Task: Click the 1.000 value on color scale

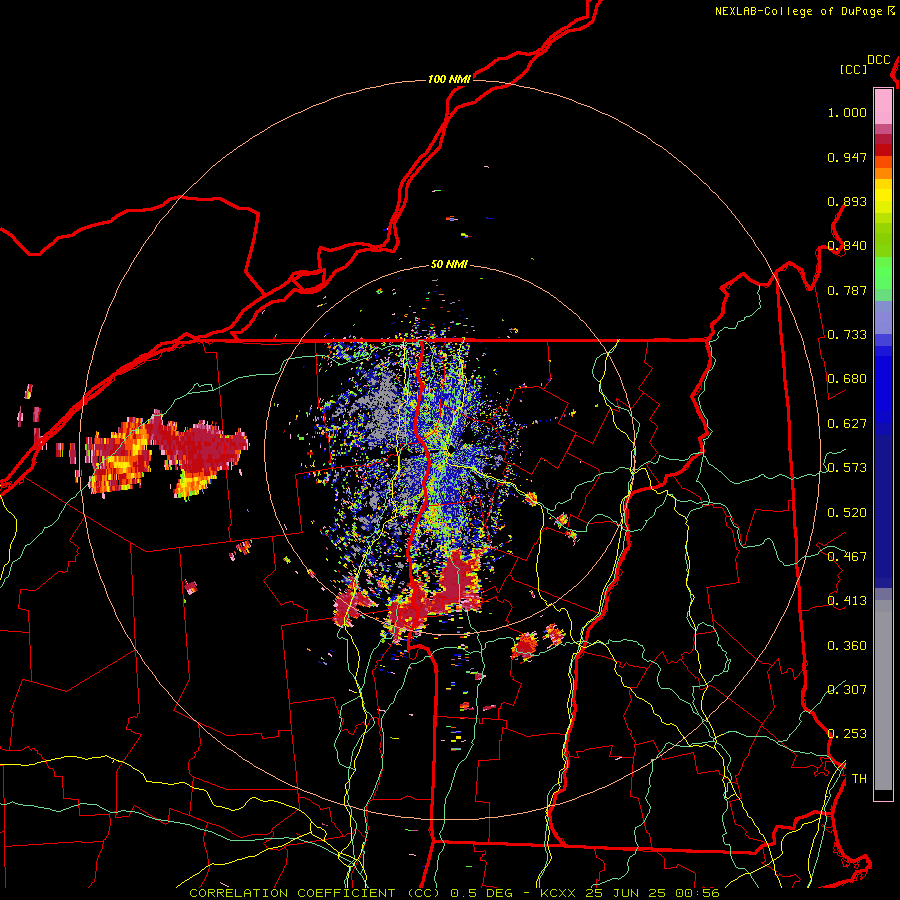Action: [x=847, y=112]
